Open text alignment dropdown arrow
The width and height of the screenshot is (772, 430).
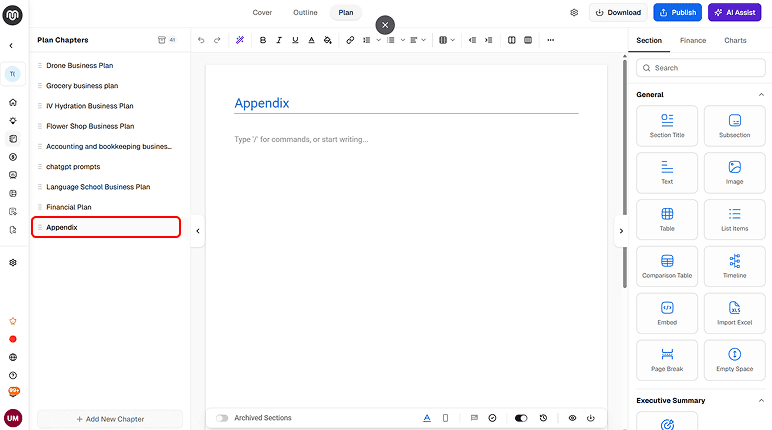(423, 40)
